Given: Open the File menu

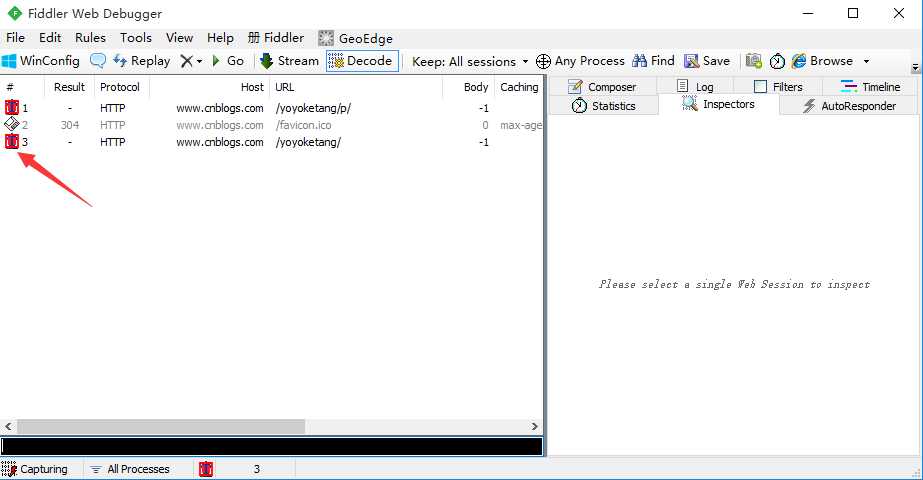Looking at the screenshot, I should (x=15, y=38).
